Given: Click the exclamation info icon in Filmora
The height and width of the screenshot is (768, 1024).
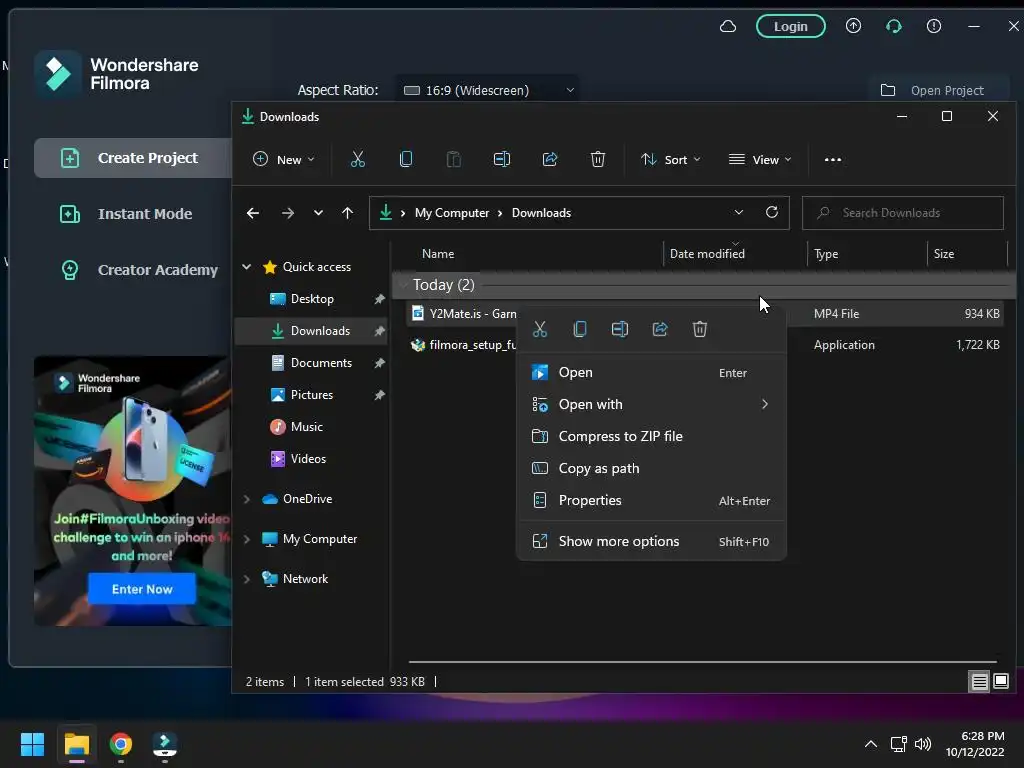Looking at the screenshot, I should click(934, 26).
